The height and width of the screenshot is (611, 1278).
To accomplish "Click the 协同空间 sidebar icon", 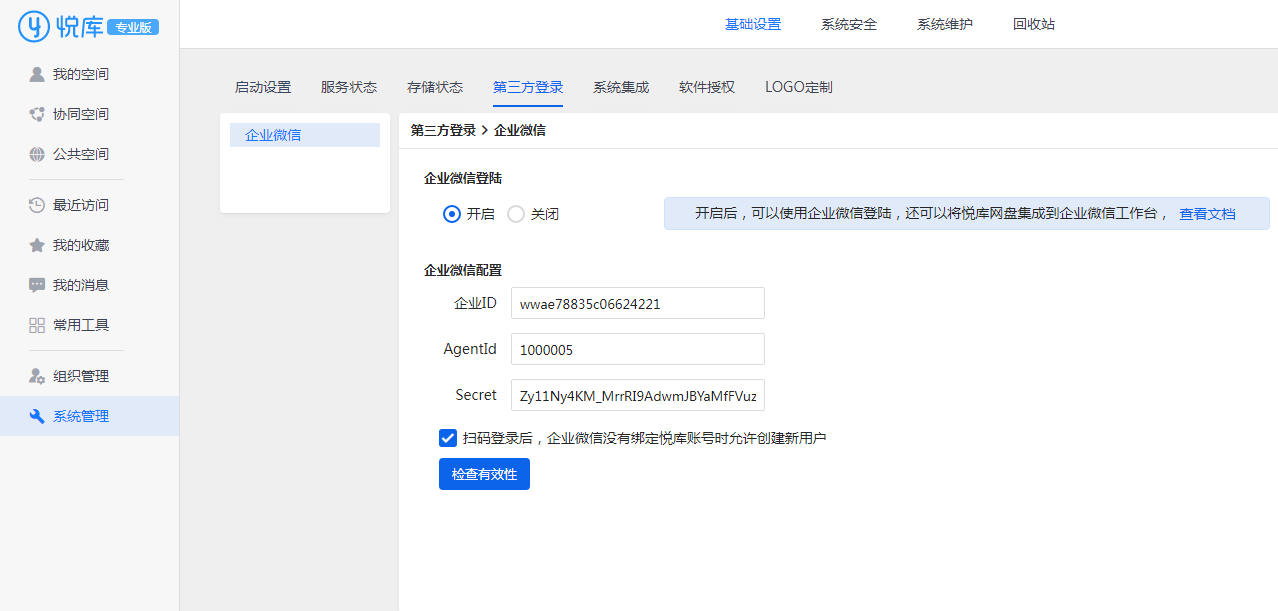I will coord(37,114).
